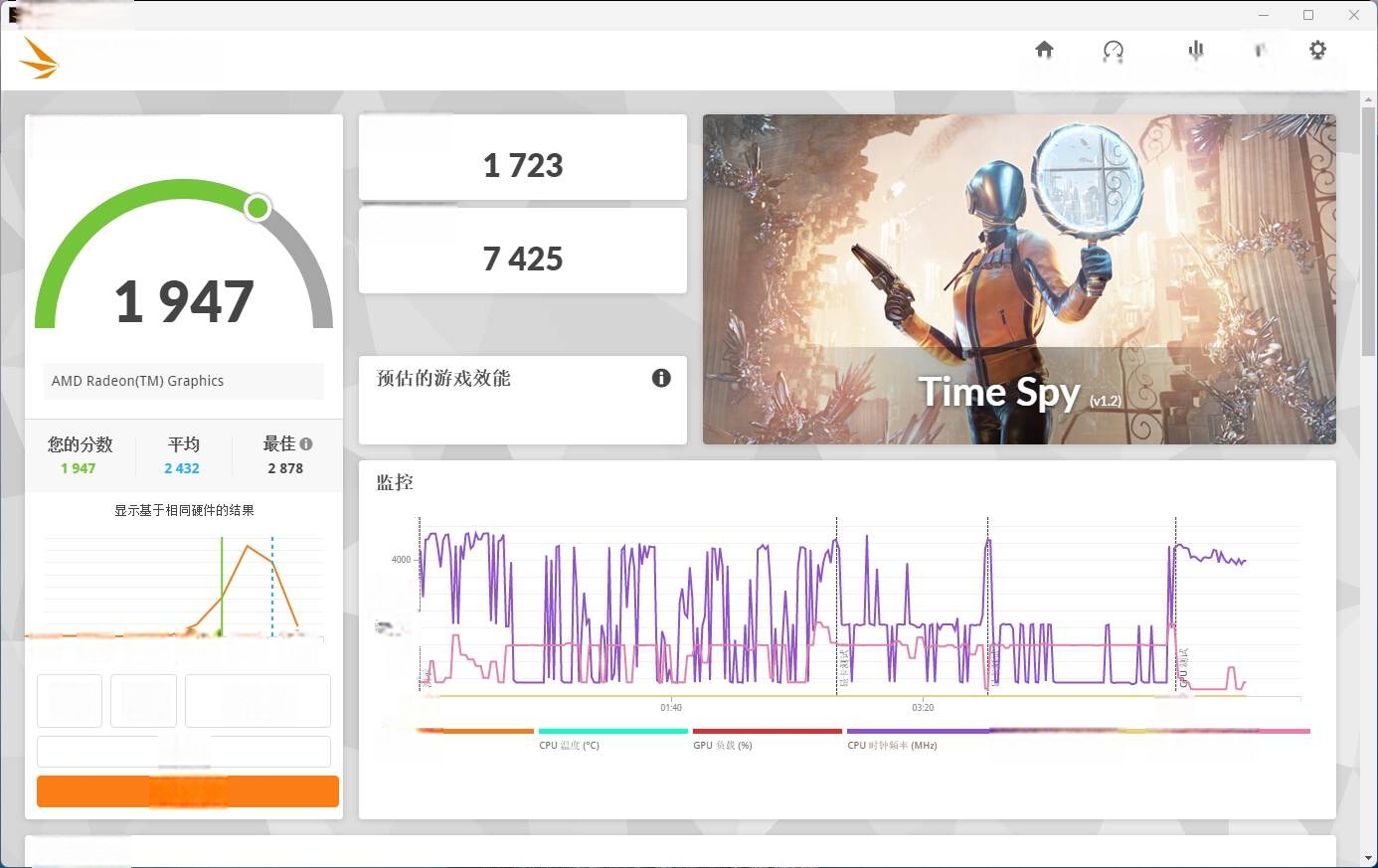Image resolution: width=1378 pixels, height=868 pixels.
Task: Click green your-score line in distribution chart
Action: (222, 587)
